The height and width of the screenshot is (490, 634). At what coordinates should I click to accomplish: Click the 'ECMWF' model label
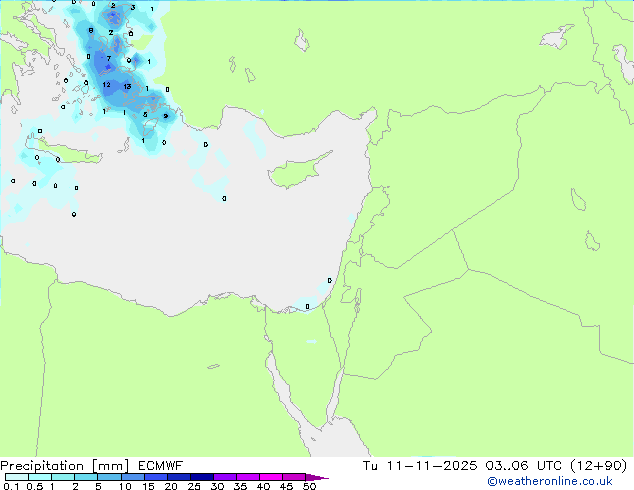coord(160,466)
